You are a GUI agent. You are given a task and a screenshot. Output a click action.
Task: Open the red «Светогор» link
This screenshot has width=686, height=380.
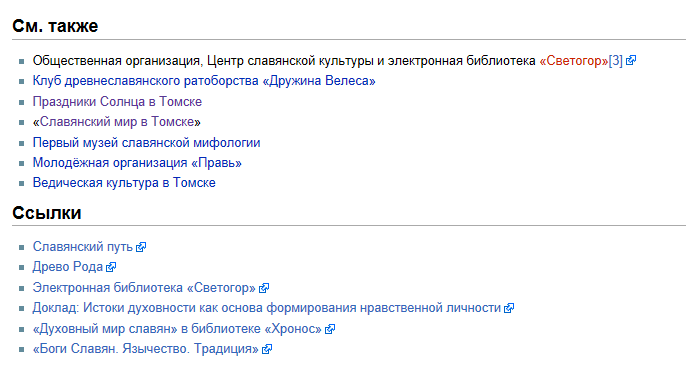[x=574, y=60]
